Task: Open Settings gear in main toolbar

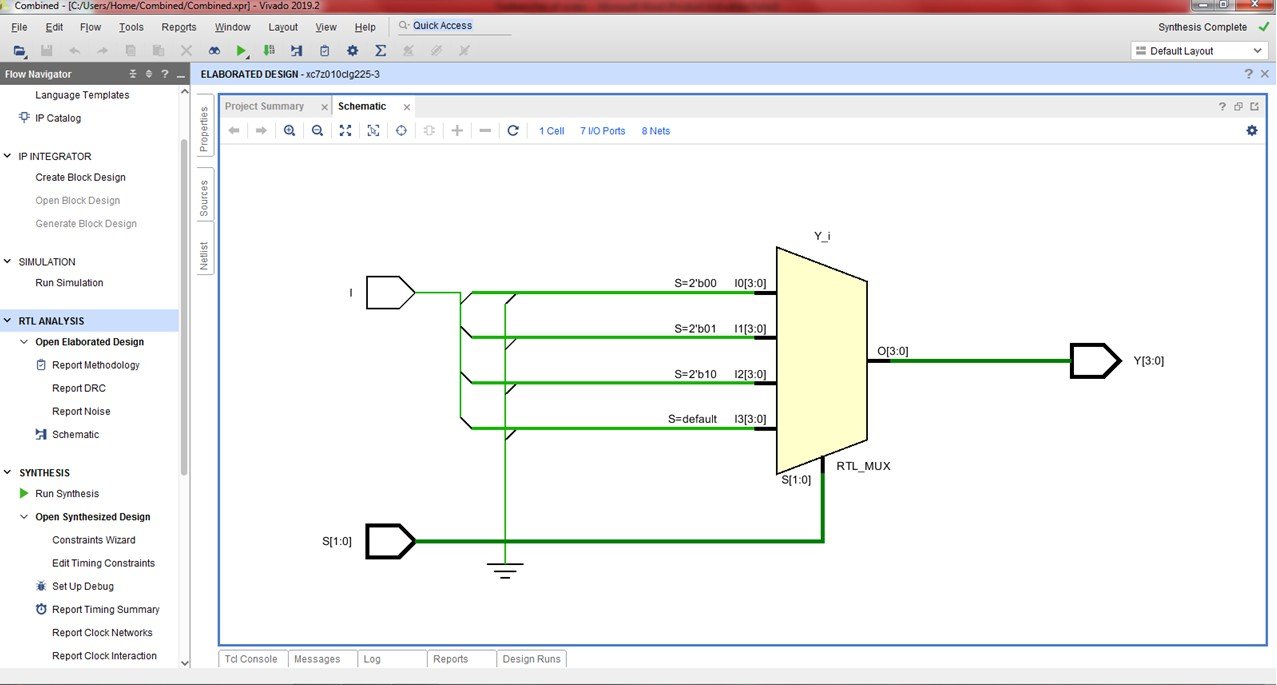Action: [352, 50]
